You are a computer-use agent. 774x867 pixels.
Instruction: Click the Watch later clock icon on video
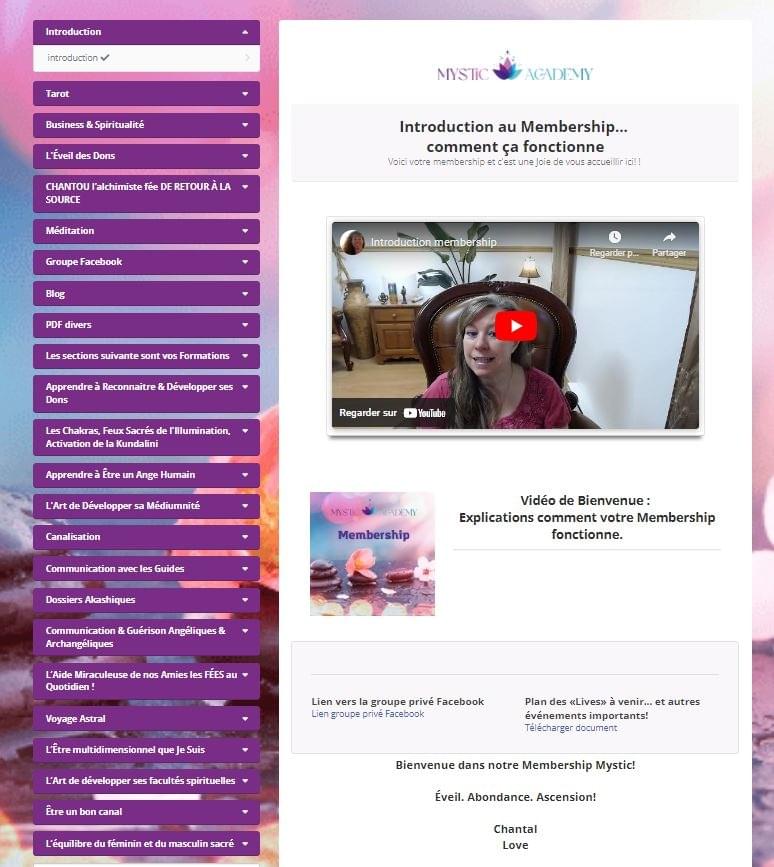[x=614, y=237]
